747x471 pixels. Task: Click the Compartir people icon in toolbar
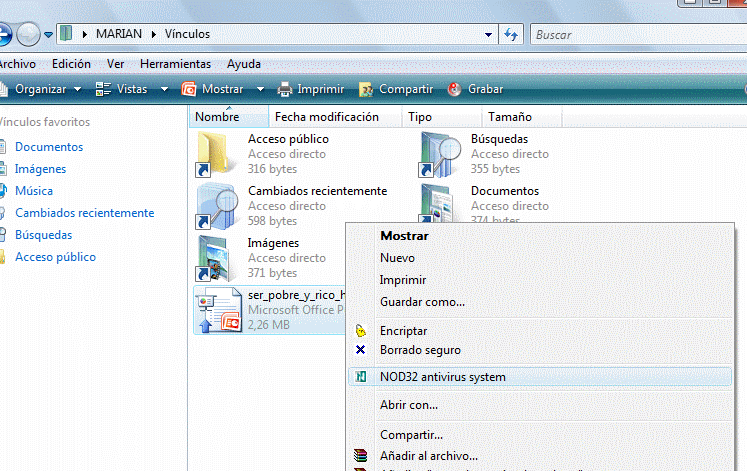(366, 89)
